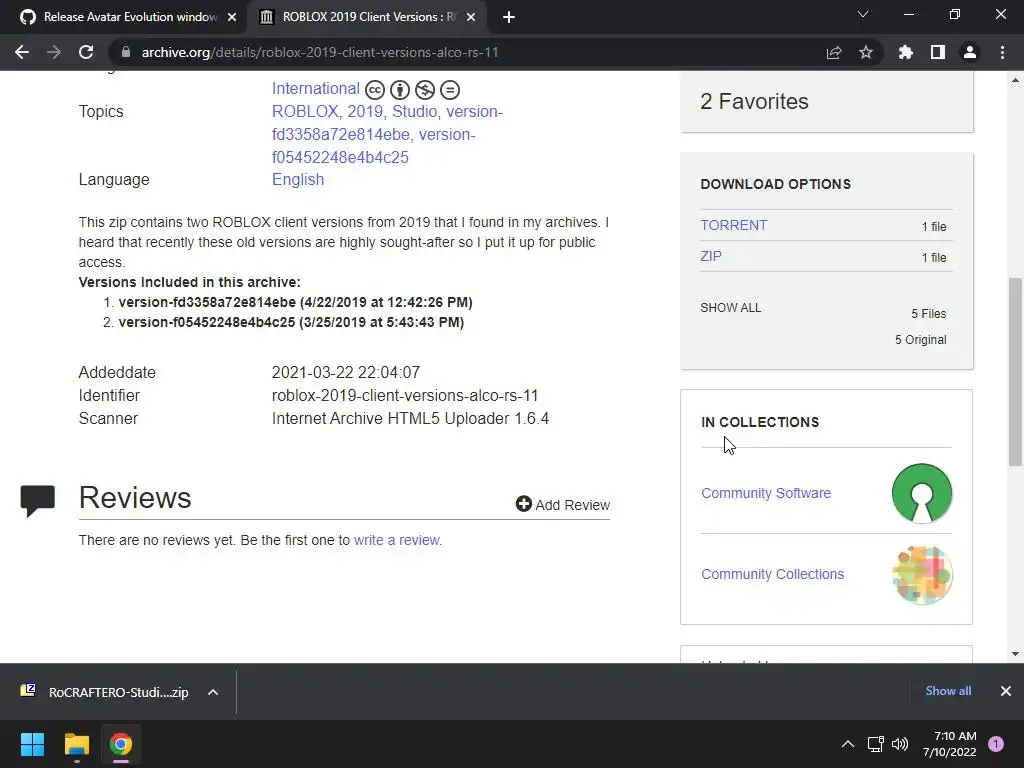Click the CC NoDerivatives icon
1024x768 pixels.
(449, 89)
